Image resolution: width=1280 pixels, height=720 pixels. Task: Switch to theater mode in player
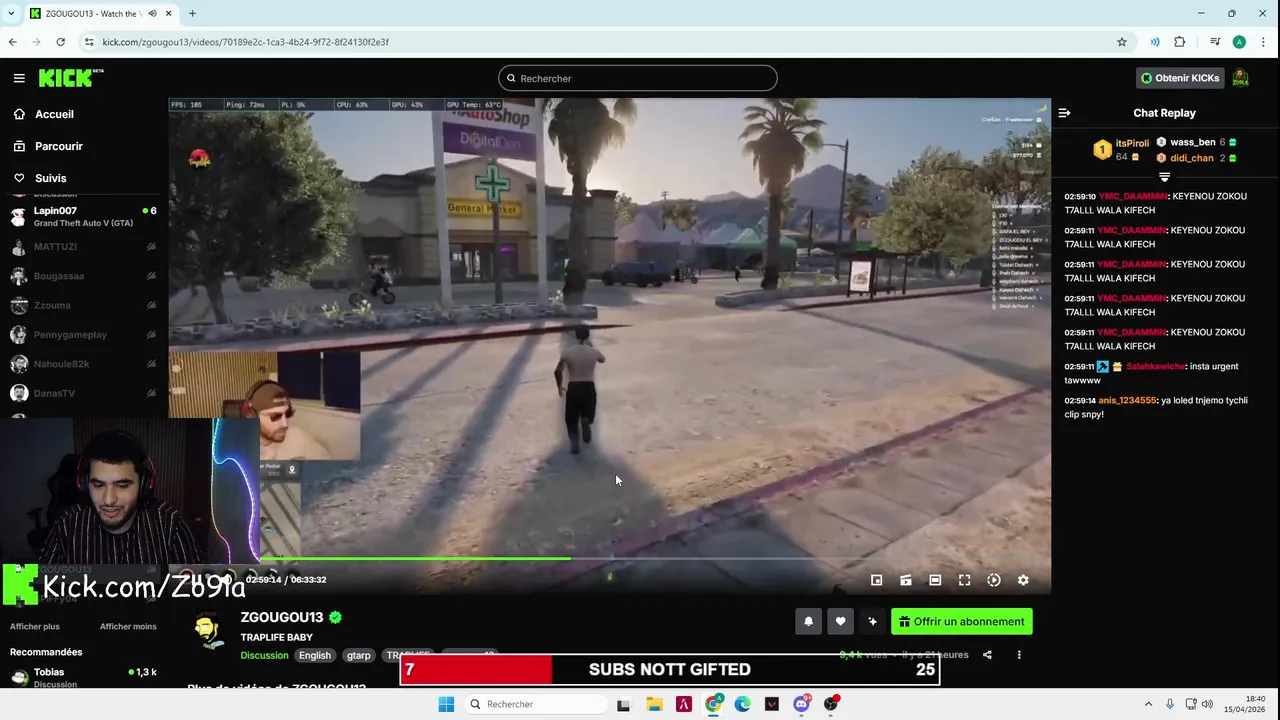pyautogui.click(x=935, y=580)
